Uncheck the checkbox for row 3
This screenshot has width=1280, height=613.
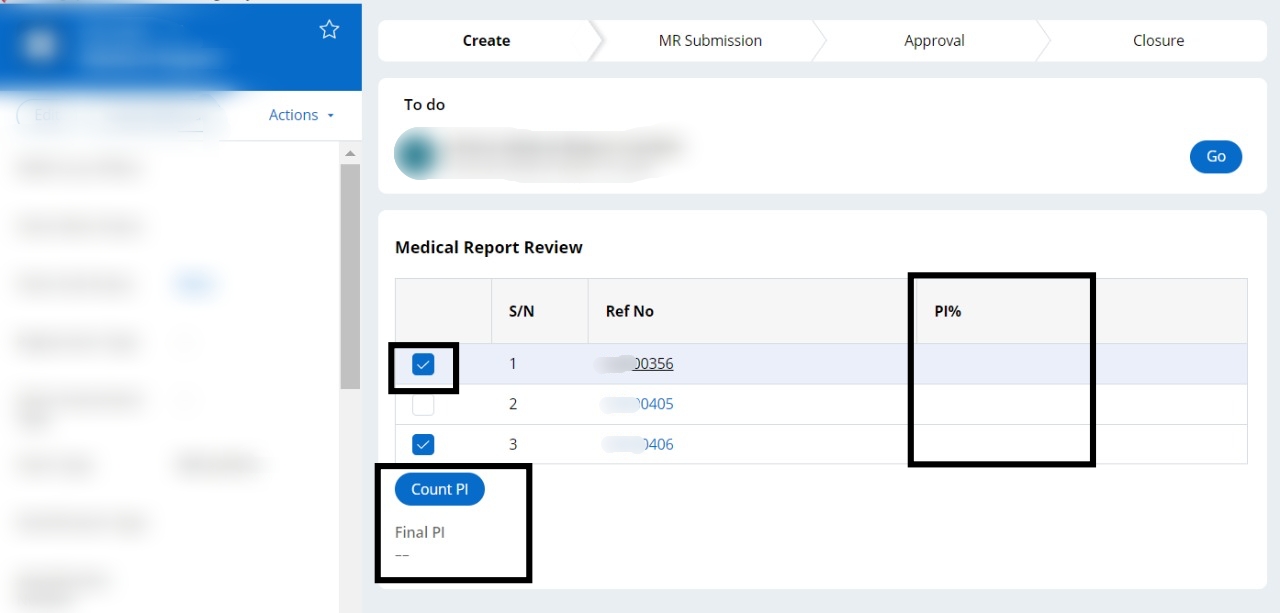click(423, 443)
